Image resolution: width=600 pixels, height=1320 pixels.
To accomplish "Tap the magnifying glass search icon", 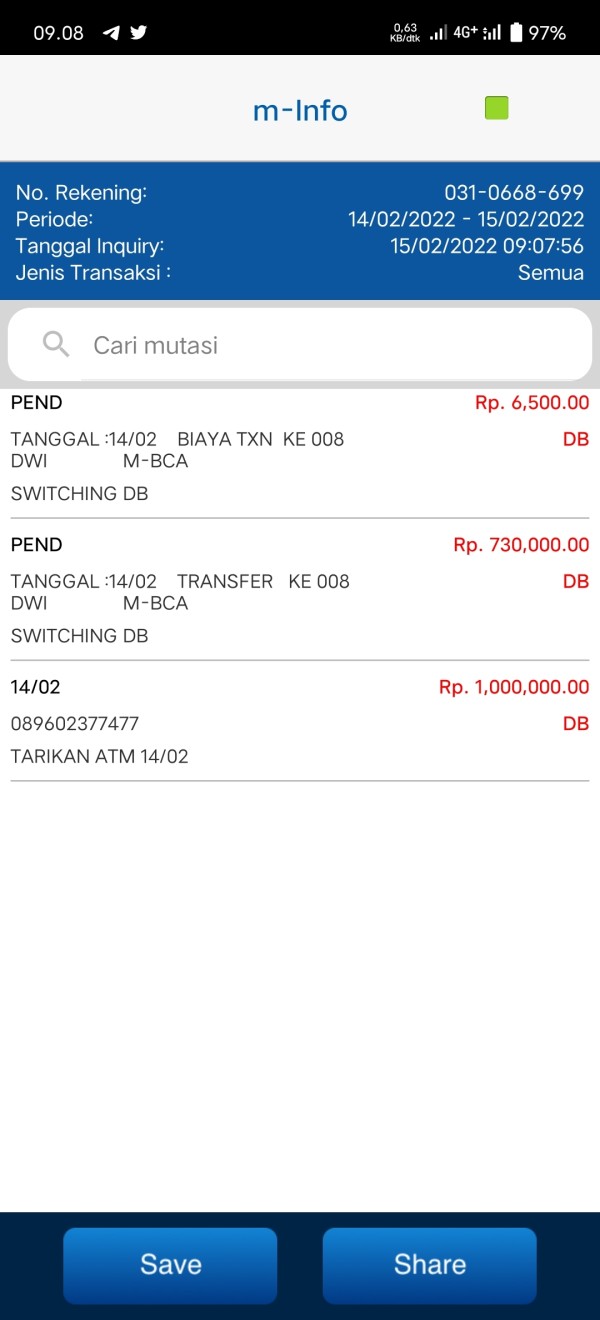I will click(56, 345).
